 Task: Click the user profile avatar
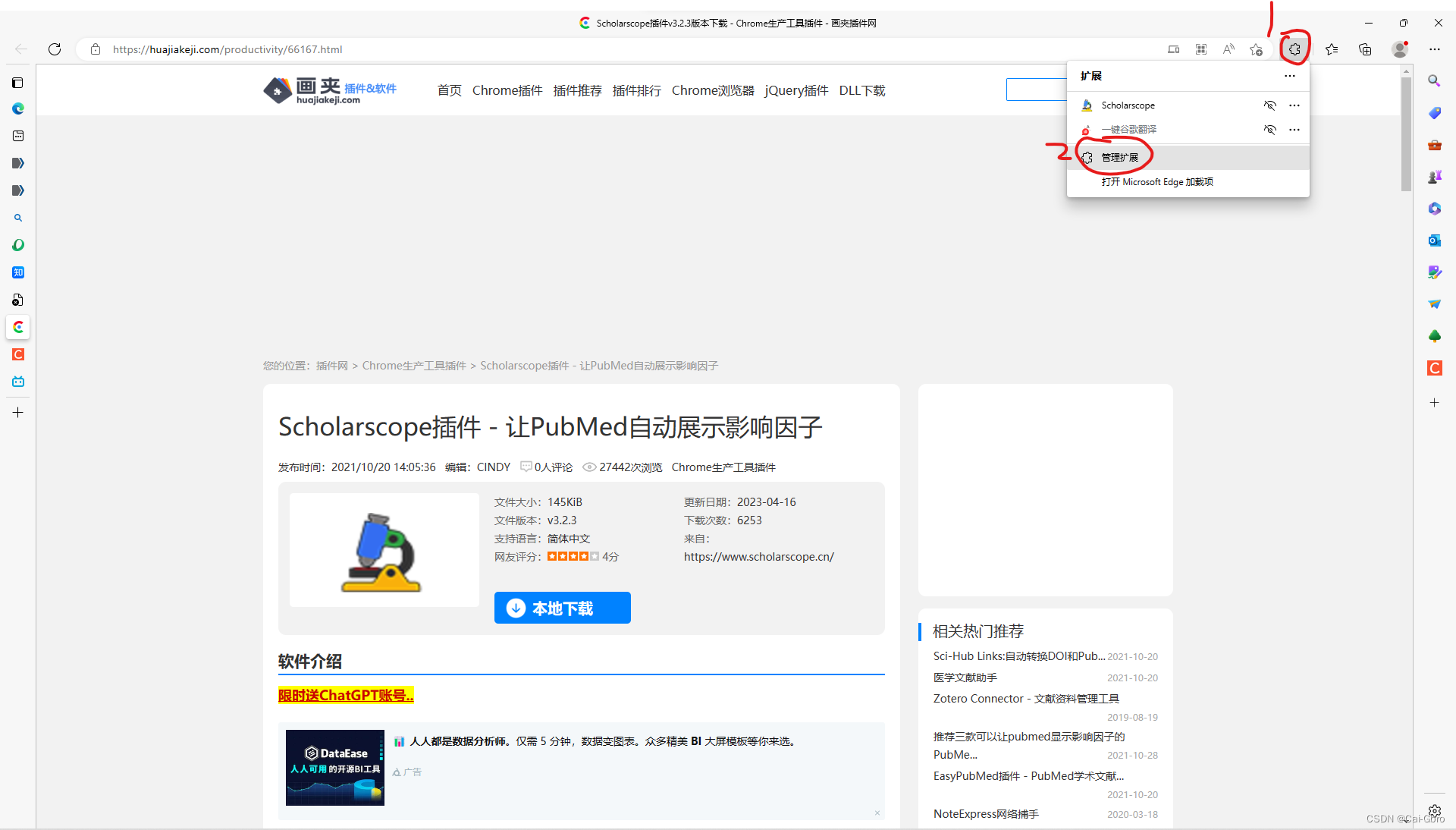point(1400,49)
